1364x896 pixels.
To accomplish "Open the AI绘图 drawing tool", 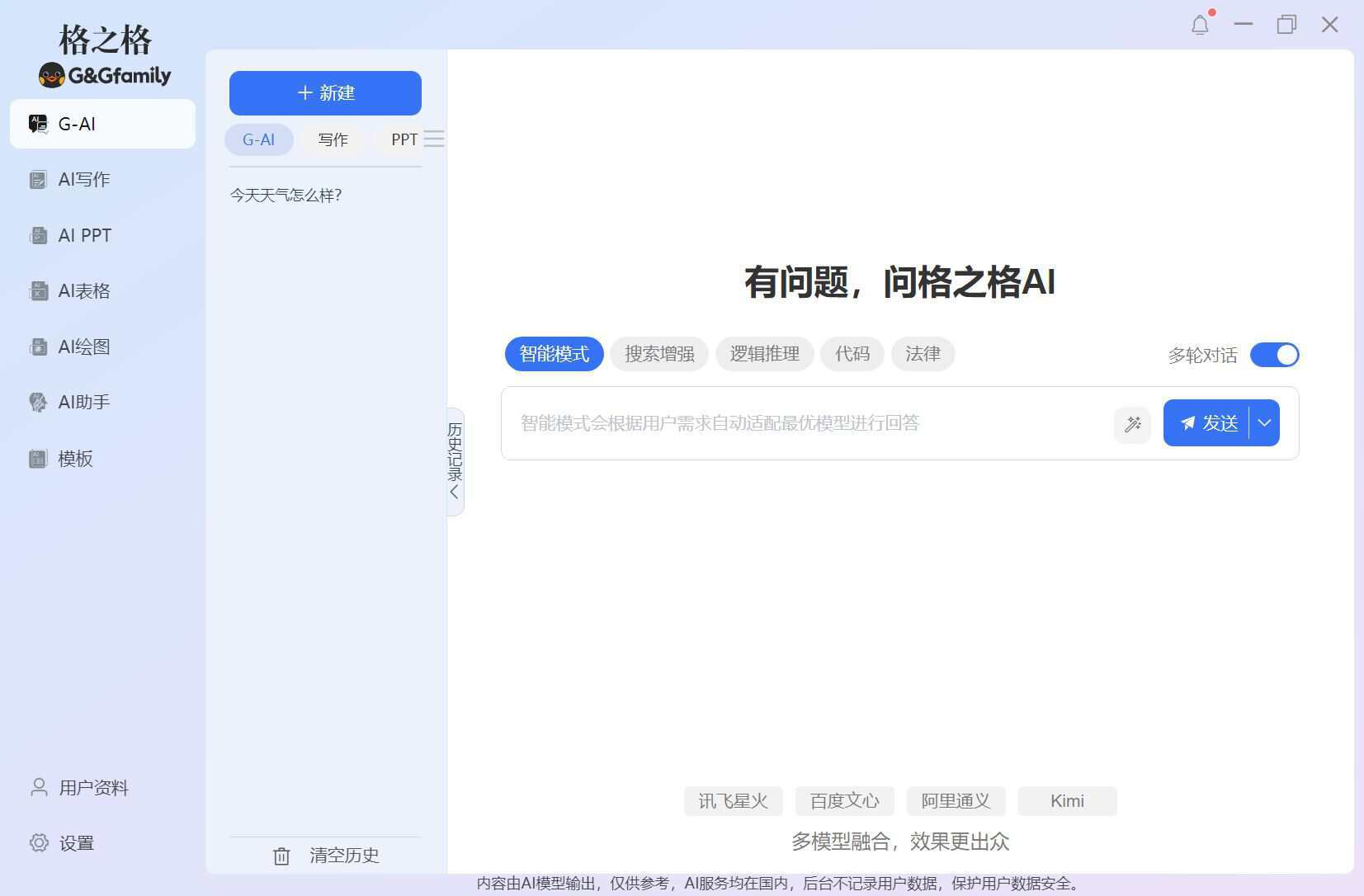I will click(x=38, y=347).
